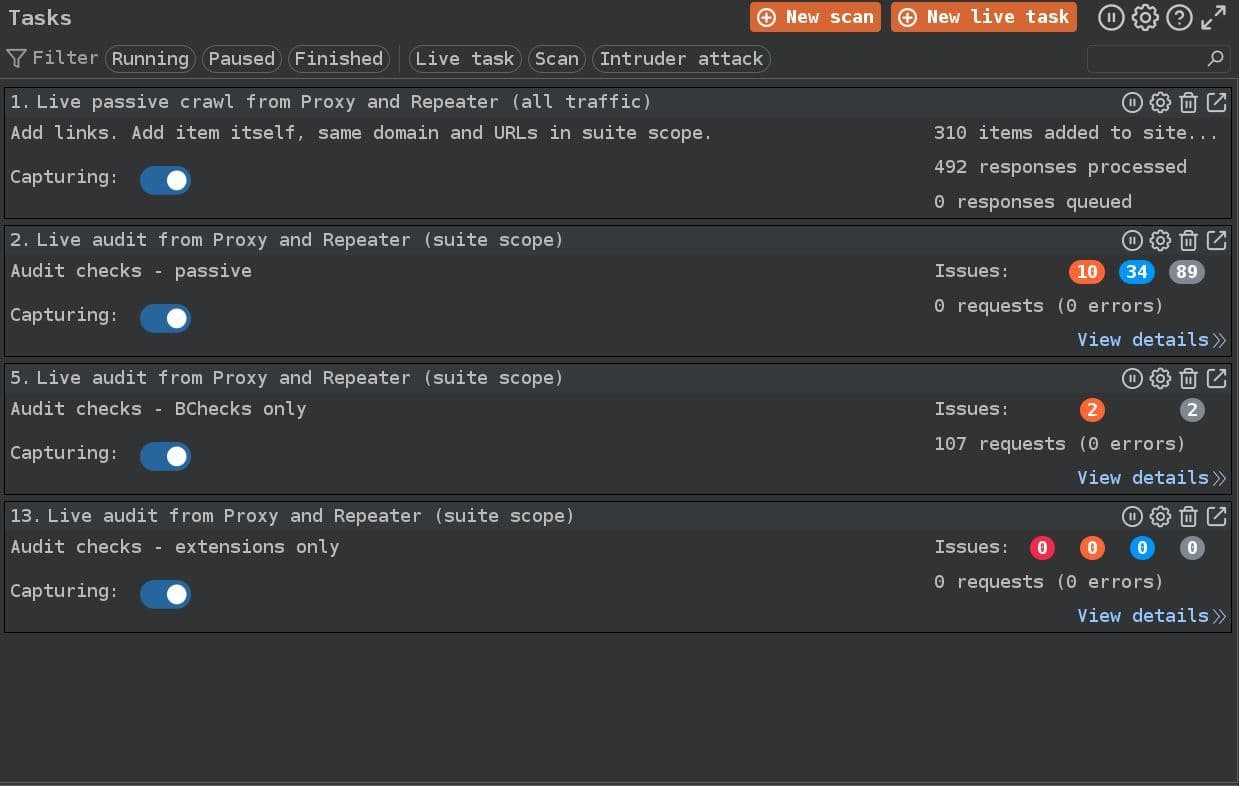The image size is (1239, 786).
Task: Open View details for task 5 BChecks audit
Action: coord(1151,478)
